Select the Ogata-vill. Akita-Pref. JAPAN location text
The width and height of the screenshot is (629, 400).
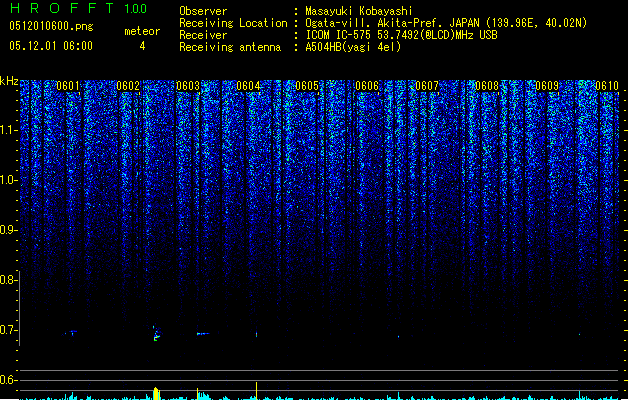pos(446,23)
